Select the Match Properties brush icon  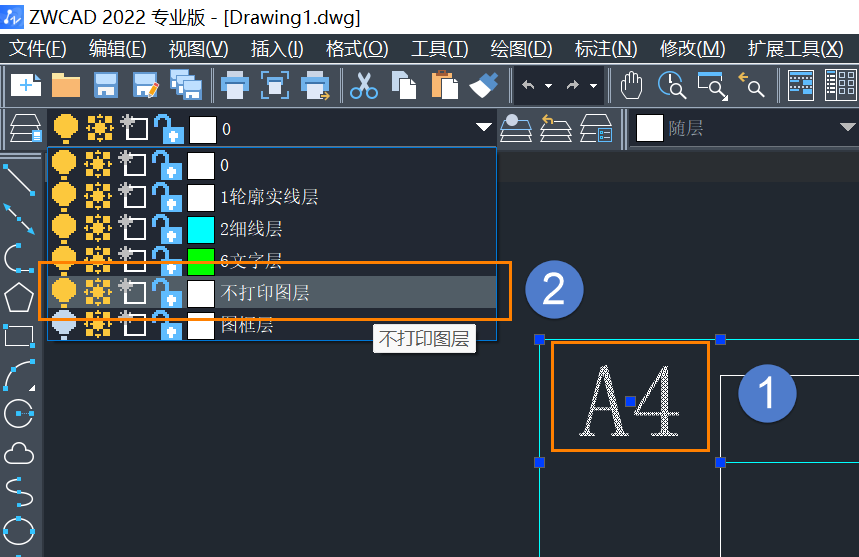click(484, 85)
